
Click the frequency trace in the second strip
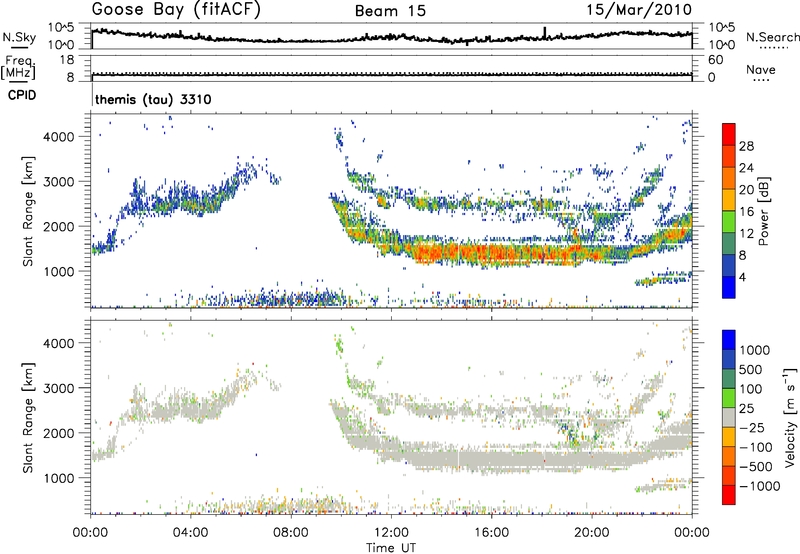[391, 74]
